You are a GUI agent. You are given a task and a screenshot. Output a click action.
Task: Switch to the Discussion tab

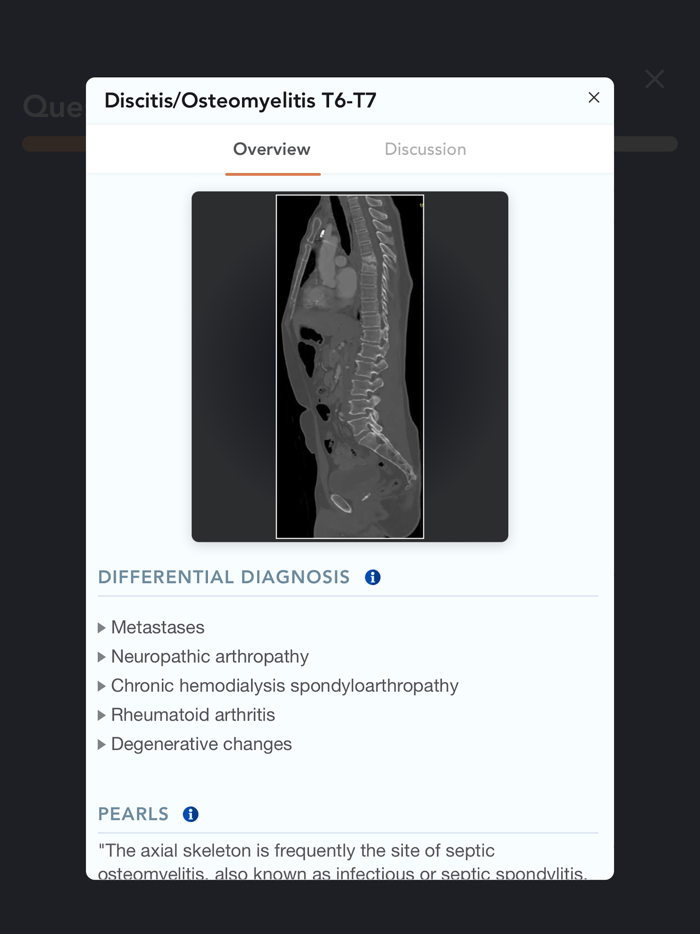(x=424, y=148)
